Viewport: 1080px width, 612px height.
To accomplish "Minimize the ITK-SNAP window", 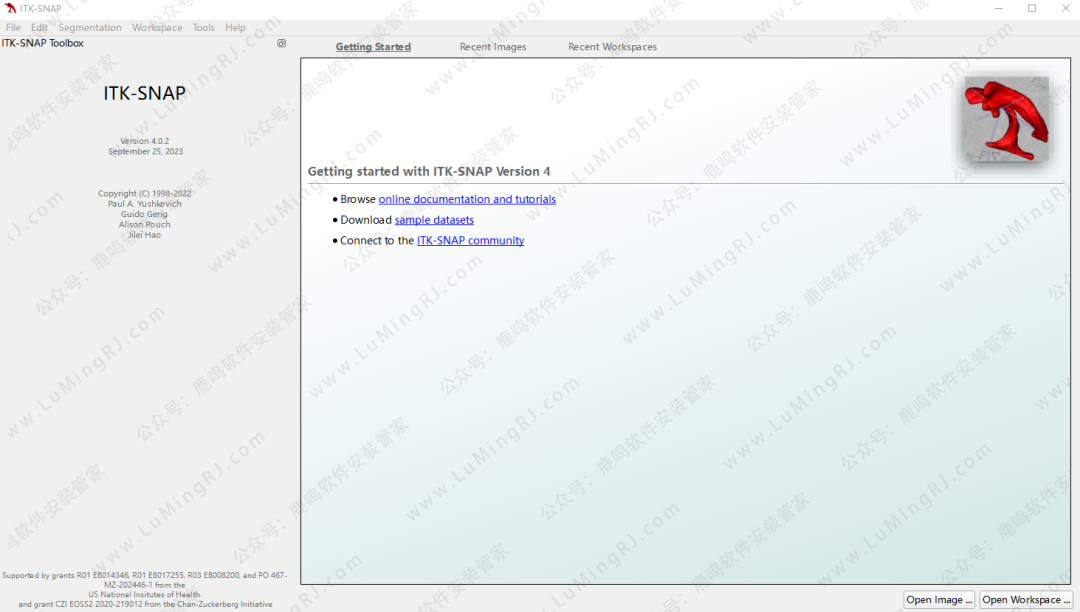I will point(998,8).
